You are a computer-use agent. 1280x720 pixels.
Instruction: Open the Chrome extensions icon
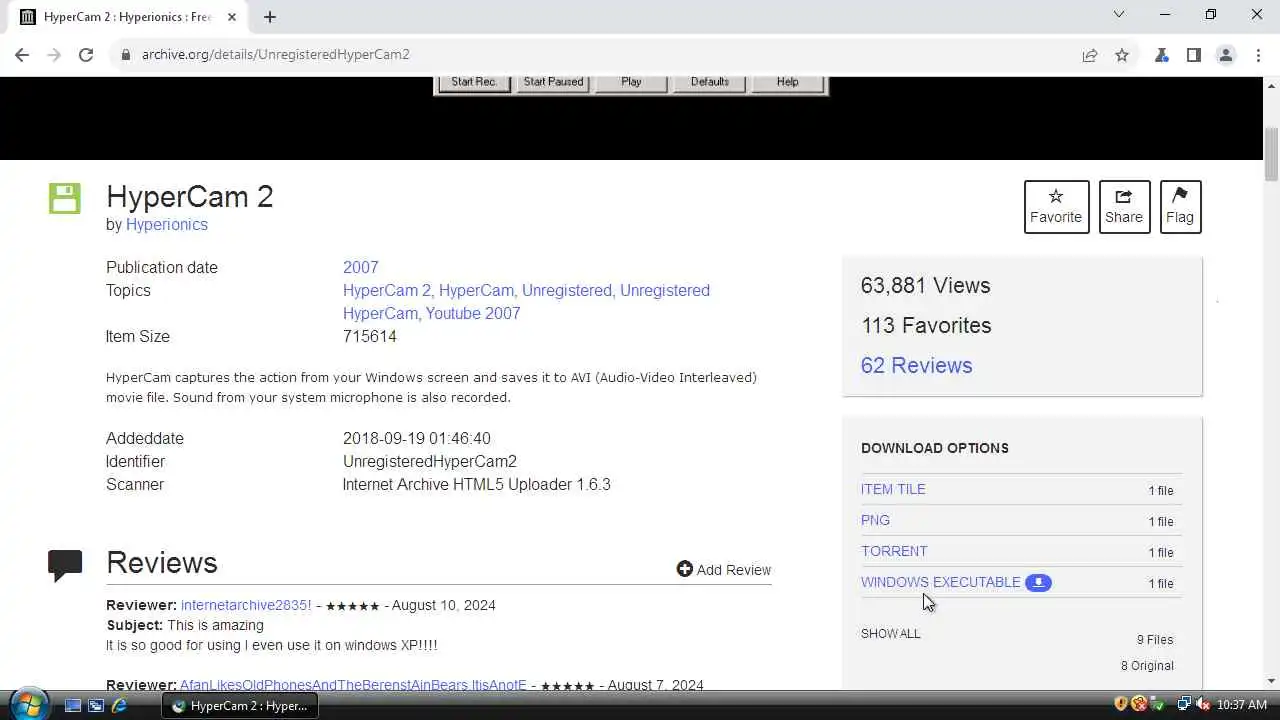coord(1161,55)
